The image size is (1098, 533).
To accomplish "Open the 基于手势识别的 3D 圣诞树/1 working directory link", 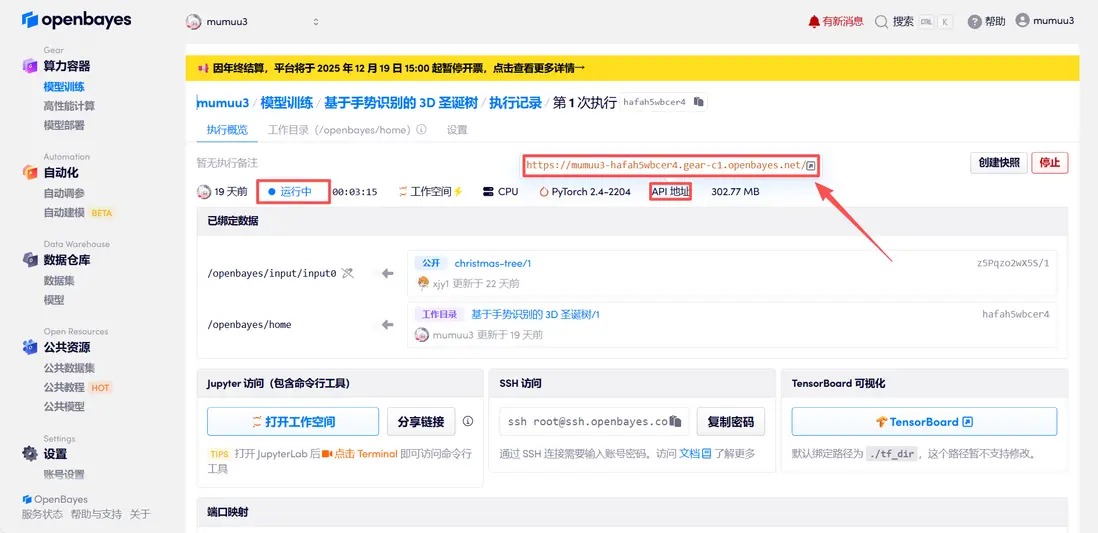I will (x=535, y=314).
